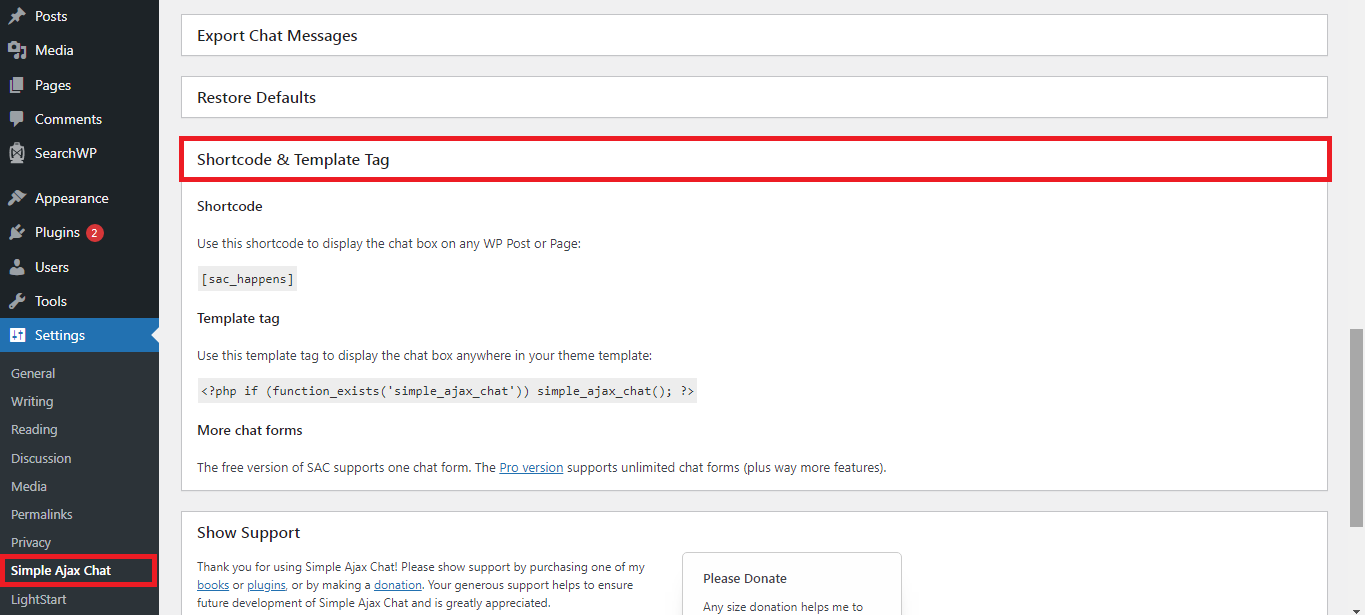Go to Reading settings
Viewport: 1365px width, 615px height.
pos(34,429)
